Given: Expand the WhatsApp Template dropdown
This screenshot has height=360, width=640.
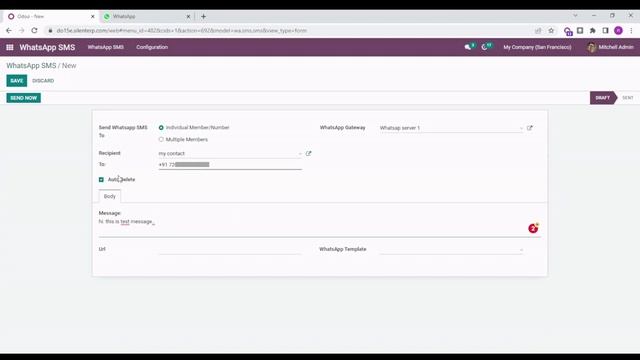Looking at the screenshot, I should click(521, 249).
